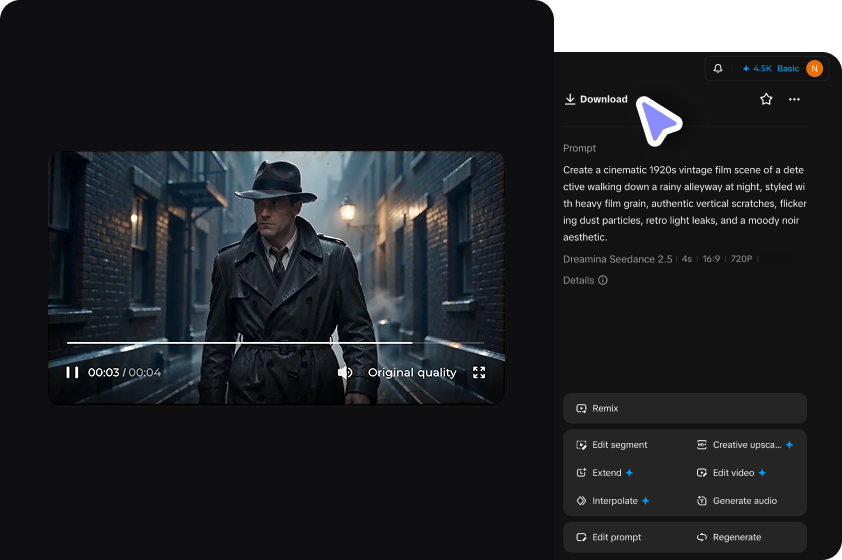Click the 4s duration label
Screen dimensions: 842x560
tap(686, 259)
